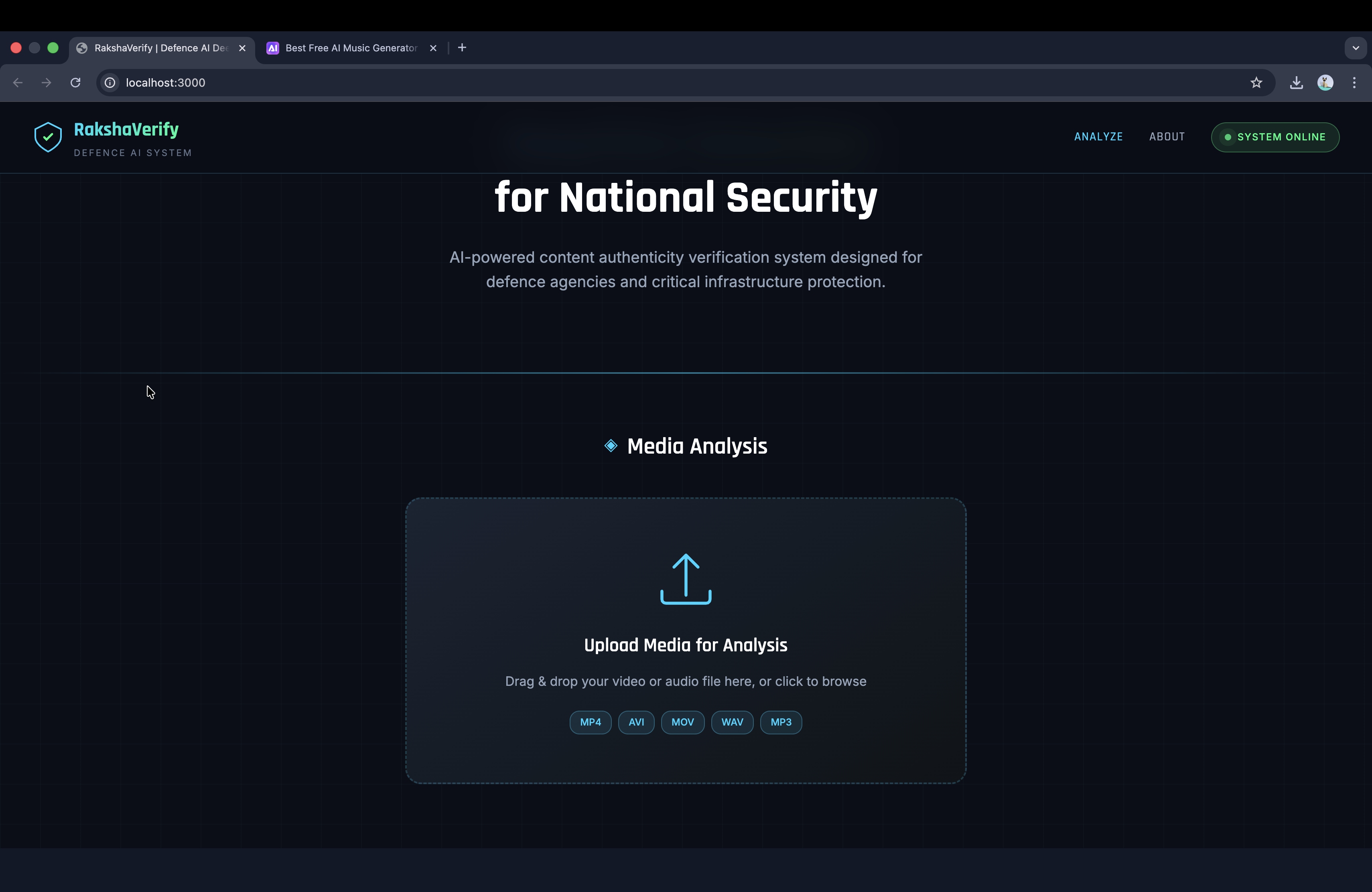Click the upload arrow icon

[x=686, y=578]
